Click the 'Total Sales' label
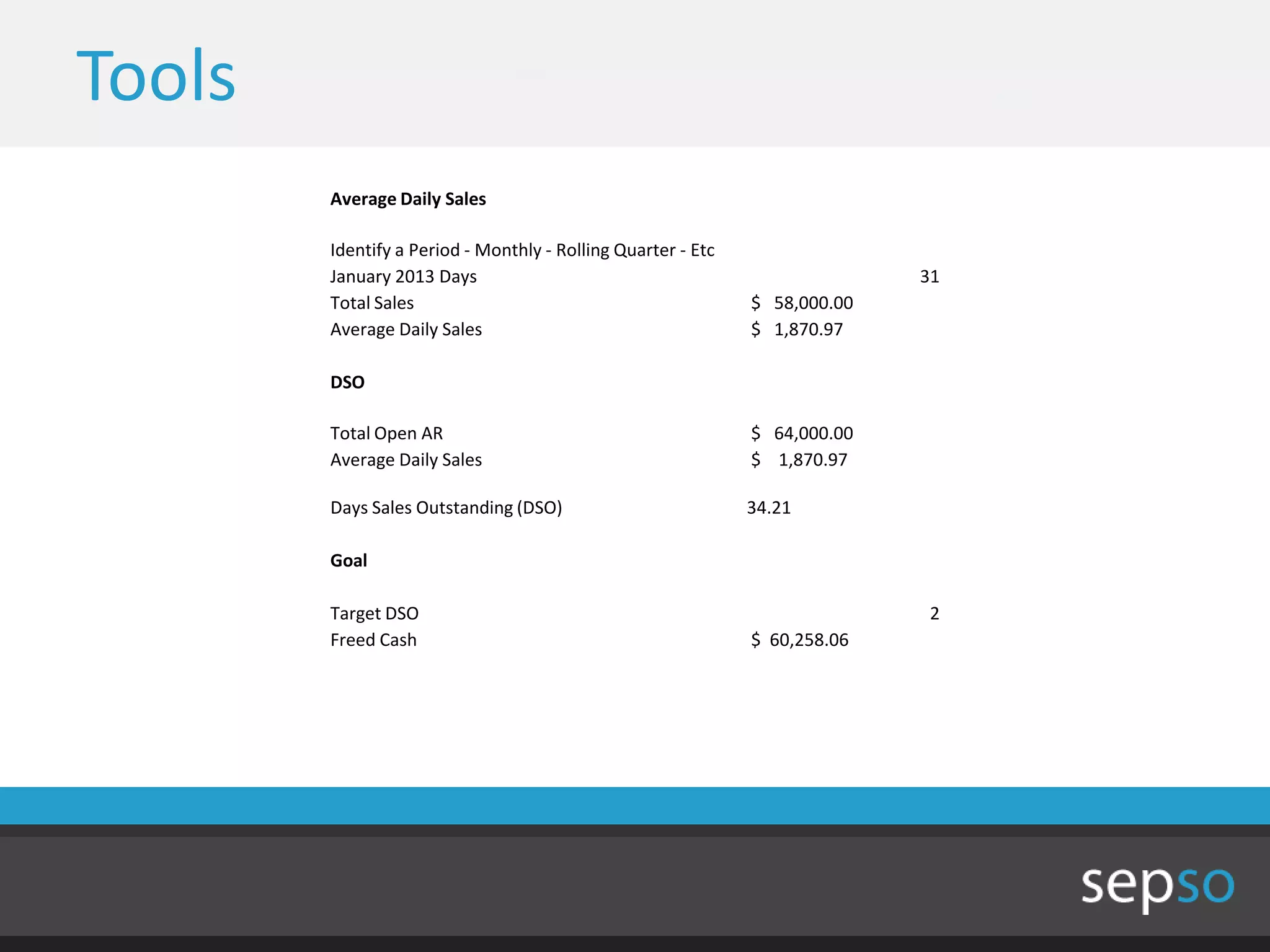 pos(372,303)
